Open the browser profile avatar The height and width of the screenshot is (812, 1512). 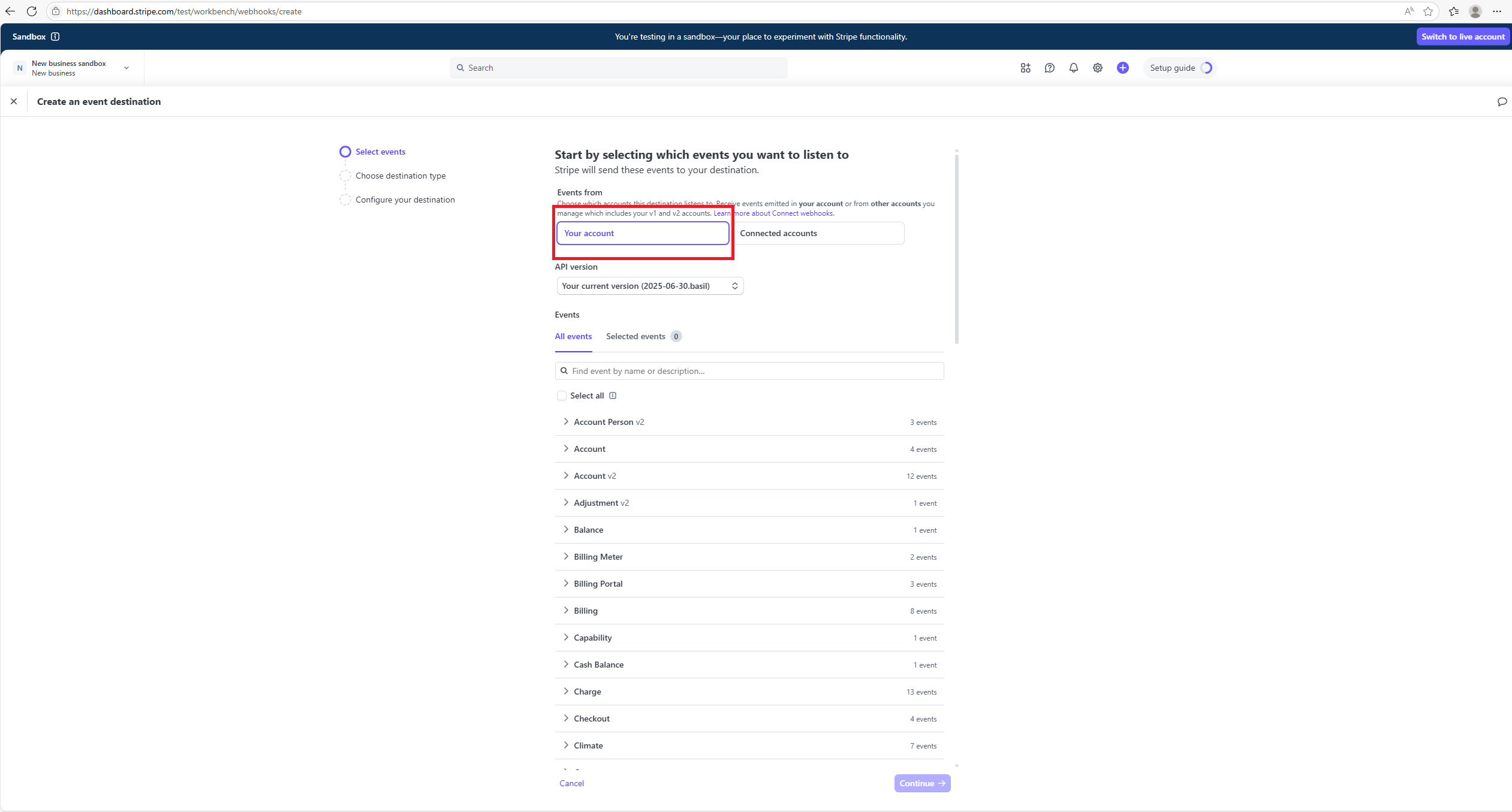pos(1475,11)
